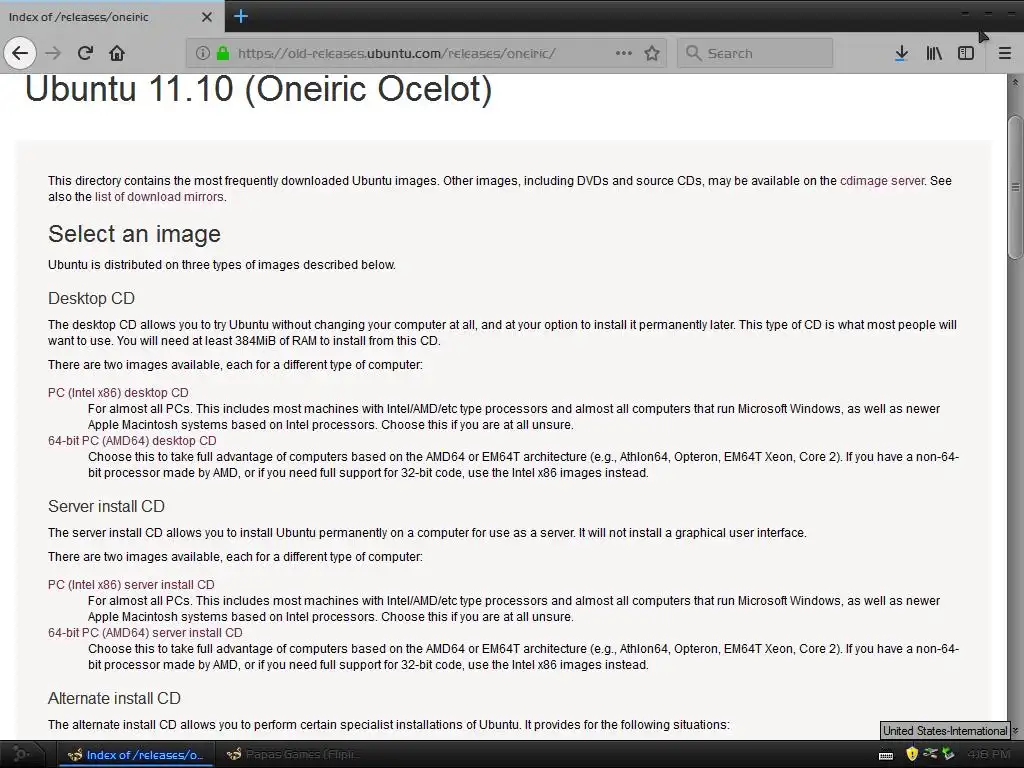Click the yellow security shield tray icon

912,754
